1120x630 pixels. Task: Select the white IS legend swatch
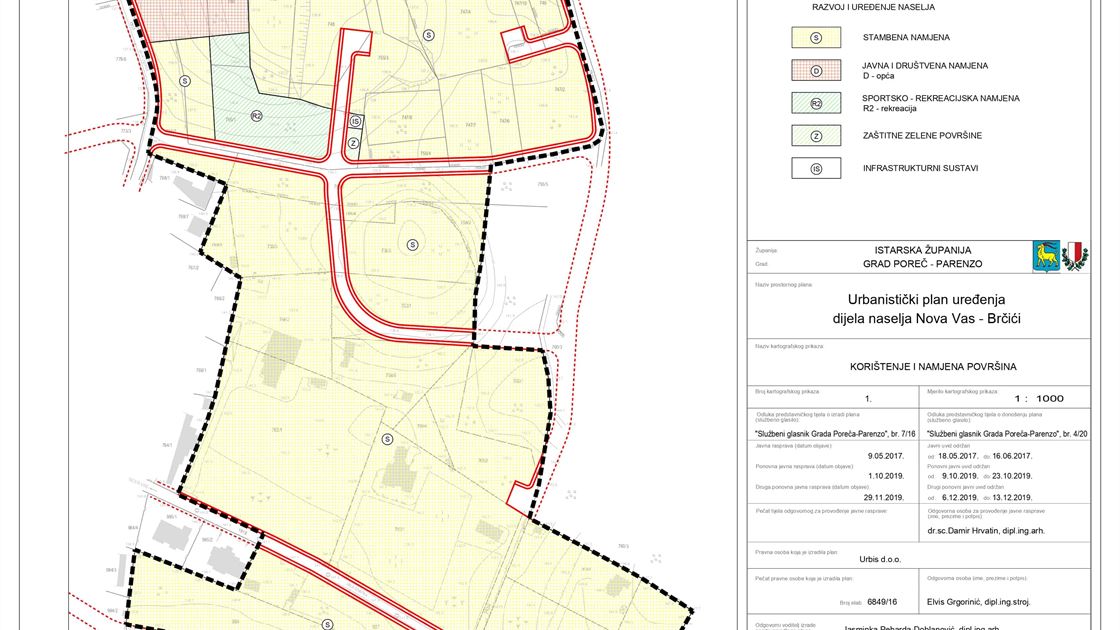[816, 169]
